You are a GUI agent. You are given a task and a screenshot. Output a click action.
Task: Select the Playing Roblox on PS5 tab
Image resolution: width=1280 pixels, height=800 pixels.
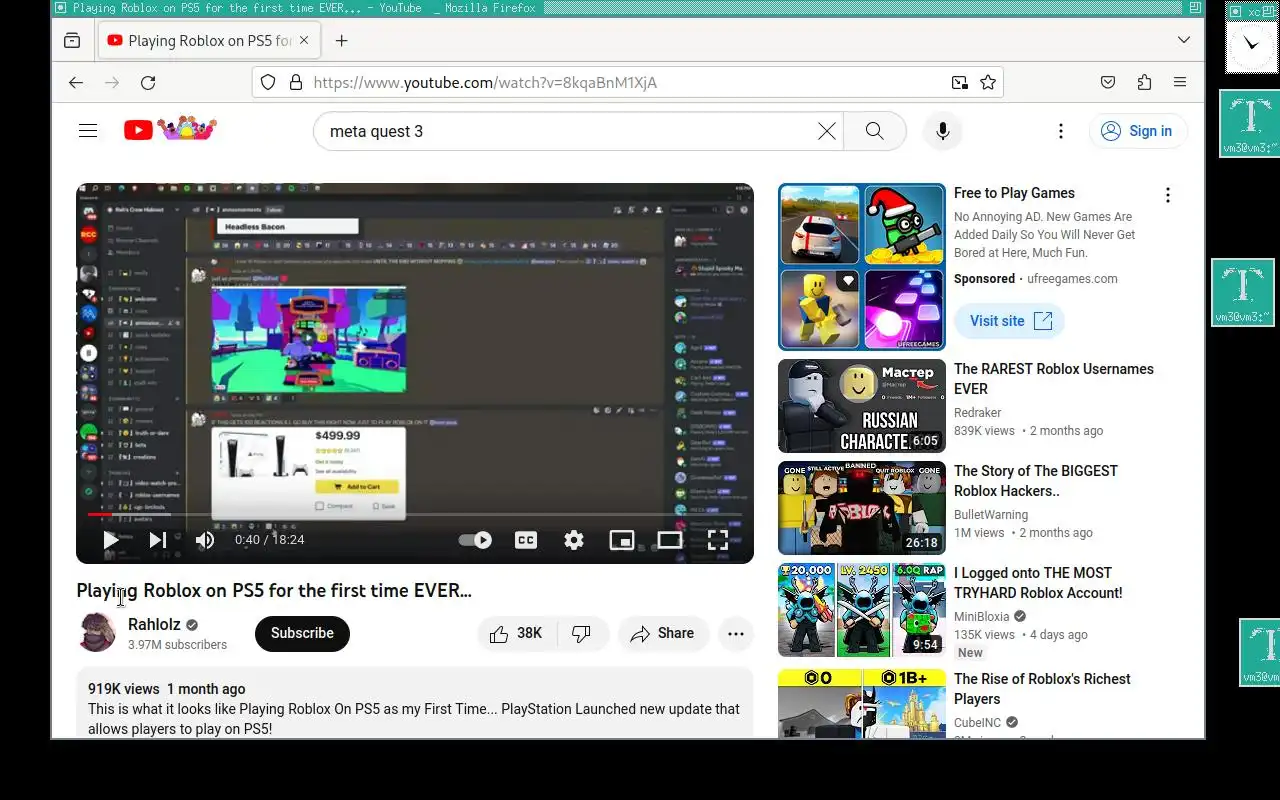click(x=209, y=41)
